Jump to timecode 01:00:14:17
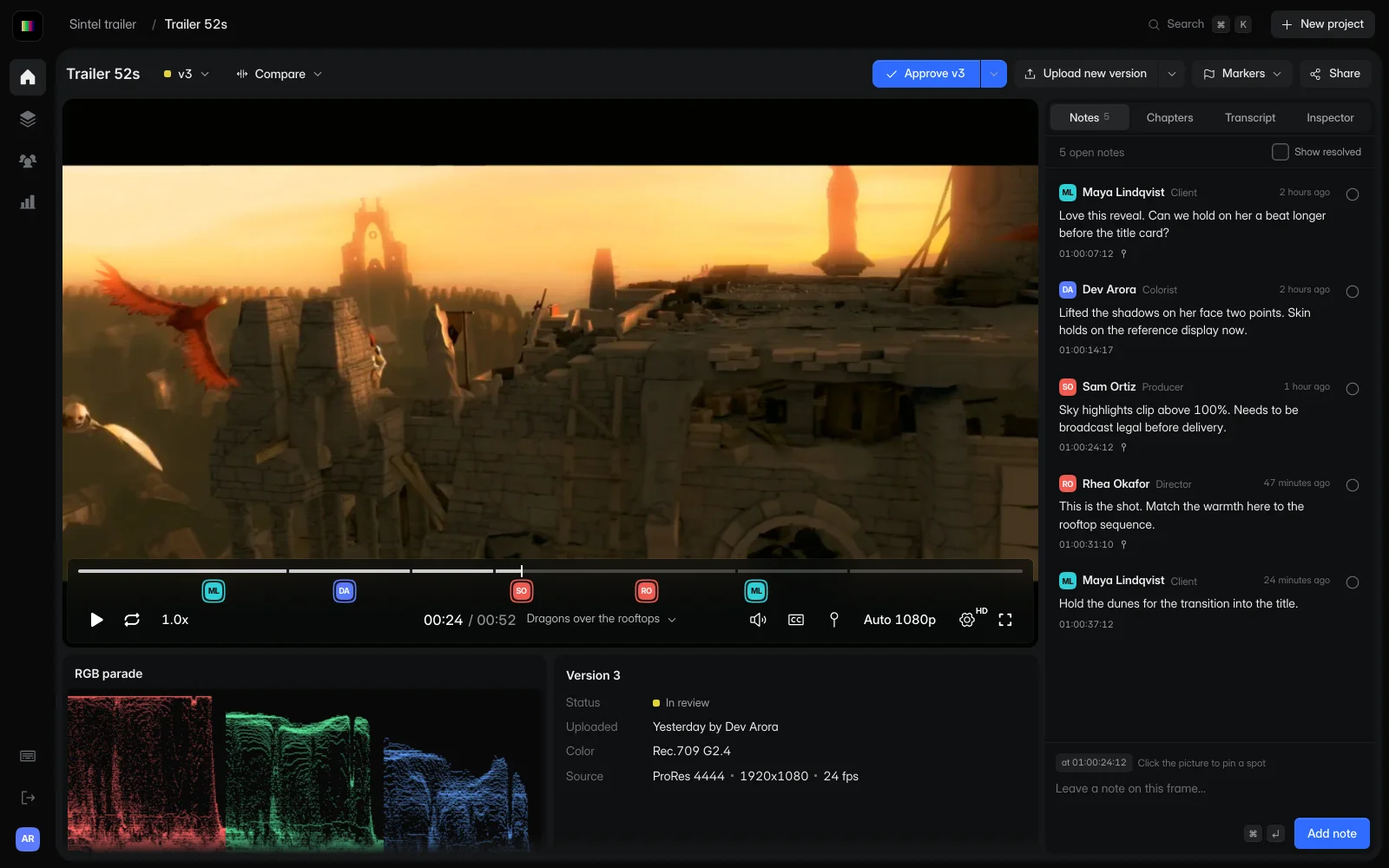The image size is (1389, 868). [1086, 351]
